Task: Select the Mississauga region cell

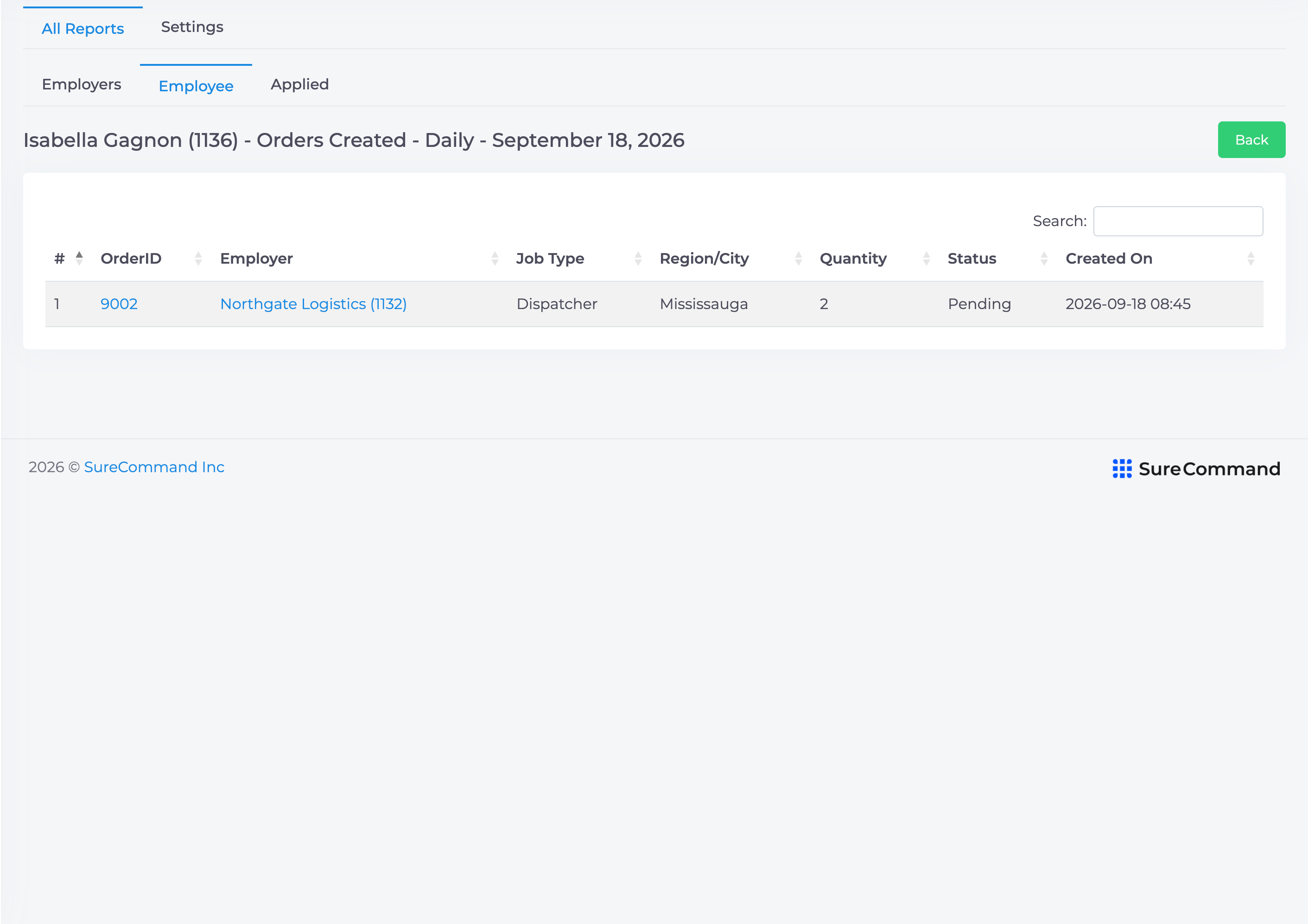Action: (704, 304)
